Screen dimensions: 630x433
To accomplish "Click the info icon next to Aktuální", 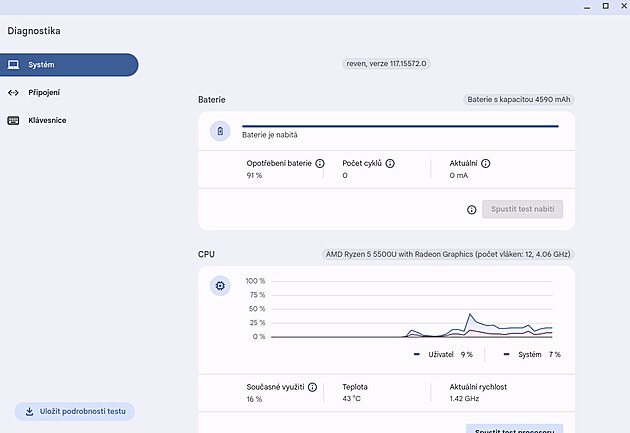I will coord(486,163).
